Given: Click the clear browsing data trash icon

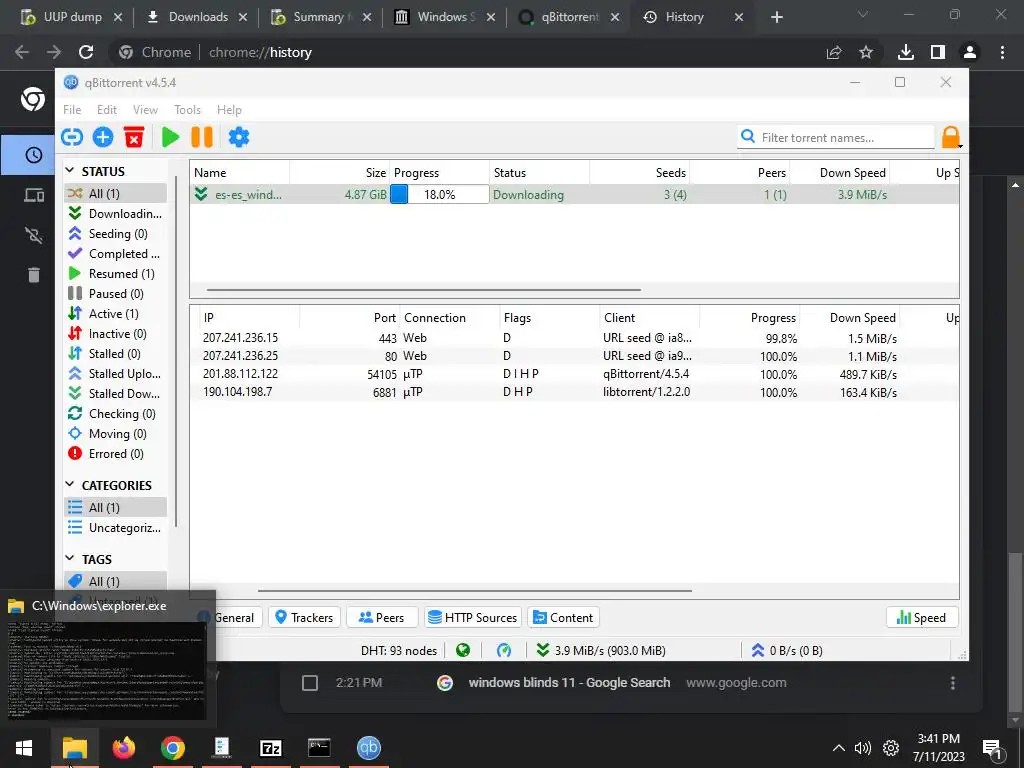Looking at the screenshot, I should [33, 275].
